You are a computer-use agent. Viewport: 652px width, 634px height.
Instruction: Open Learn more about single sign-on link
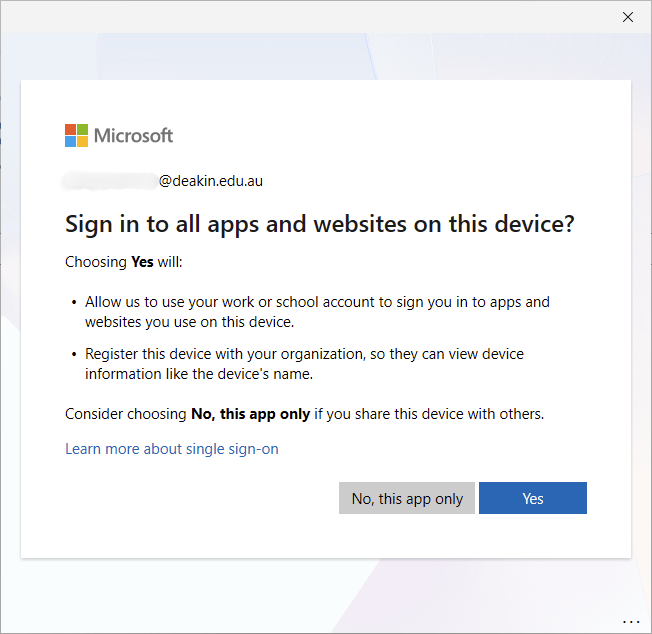[172, 449]
